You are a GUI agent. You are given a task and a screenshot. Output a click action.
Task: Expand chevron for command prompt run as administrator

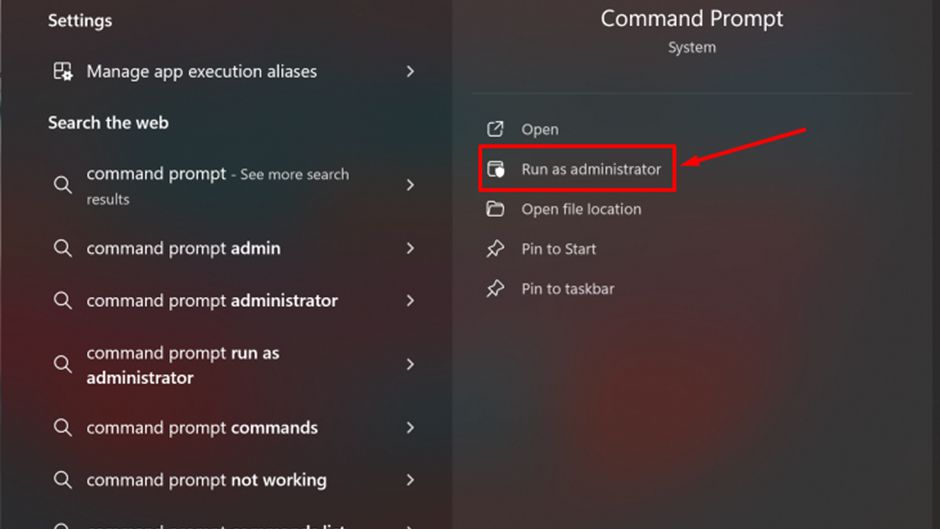click(x=410, y=365)
